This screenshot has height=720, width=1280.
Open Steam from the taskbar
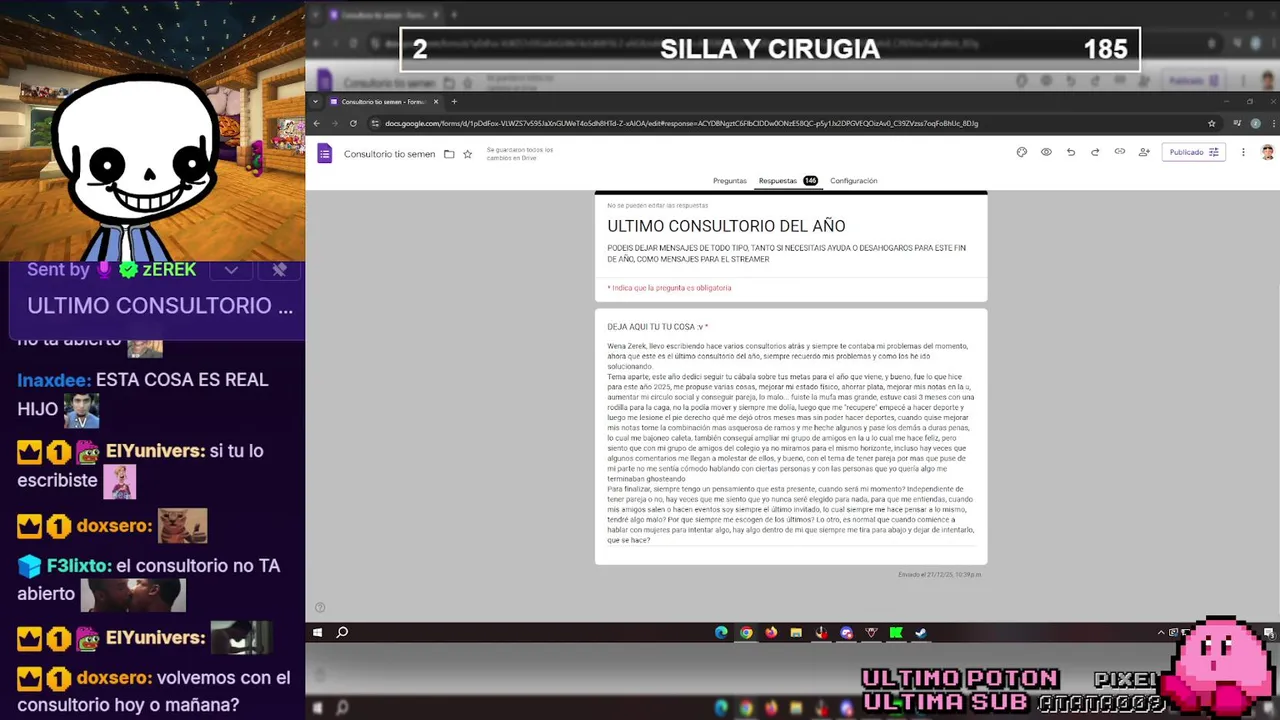(921, 632)
